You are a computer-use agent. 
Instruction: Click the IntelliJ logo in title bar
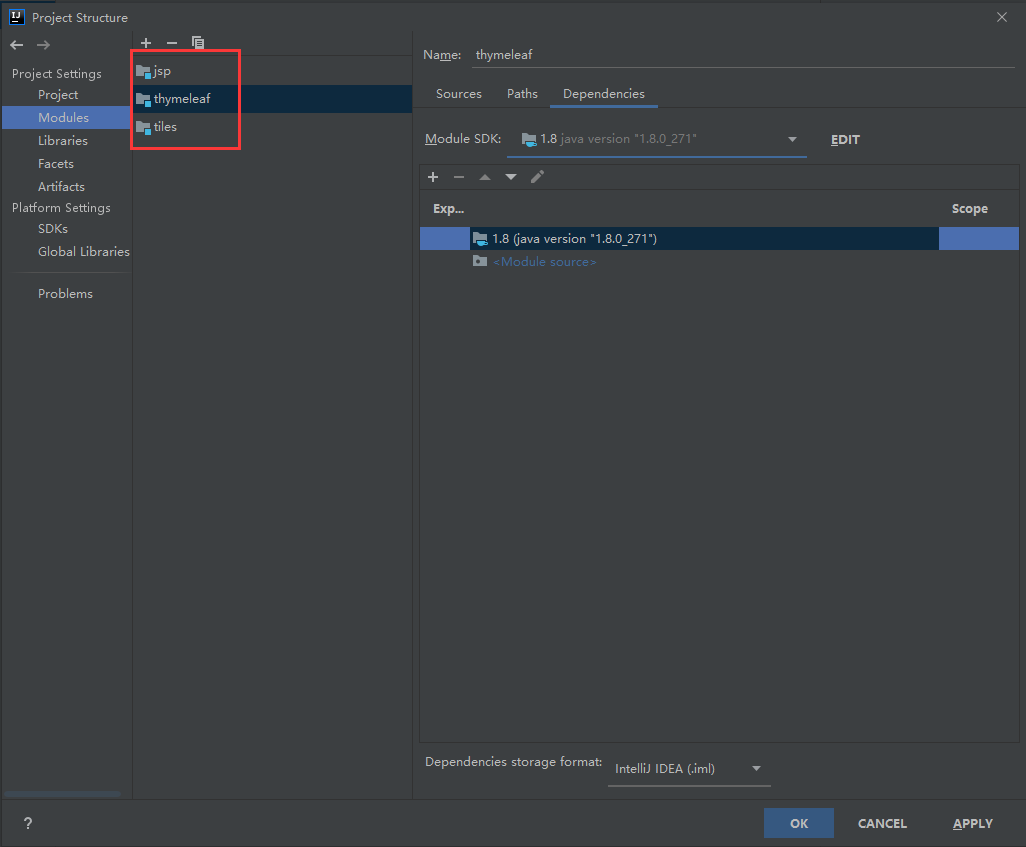[x=17, y=17]
